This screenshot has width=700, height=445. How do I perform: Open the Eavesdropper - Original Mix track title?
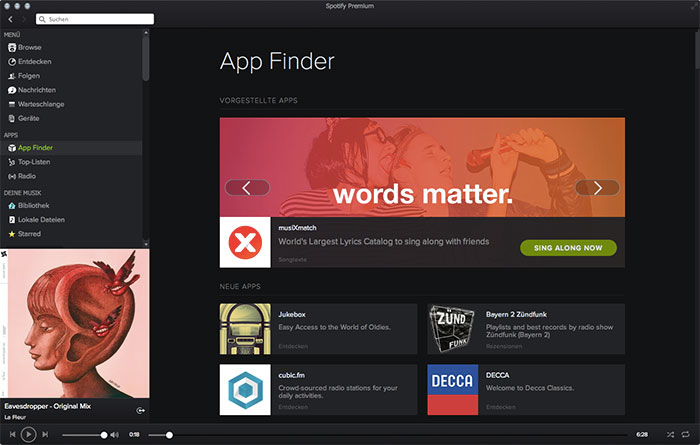click(x=48, y=407)
